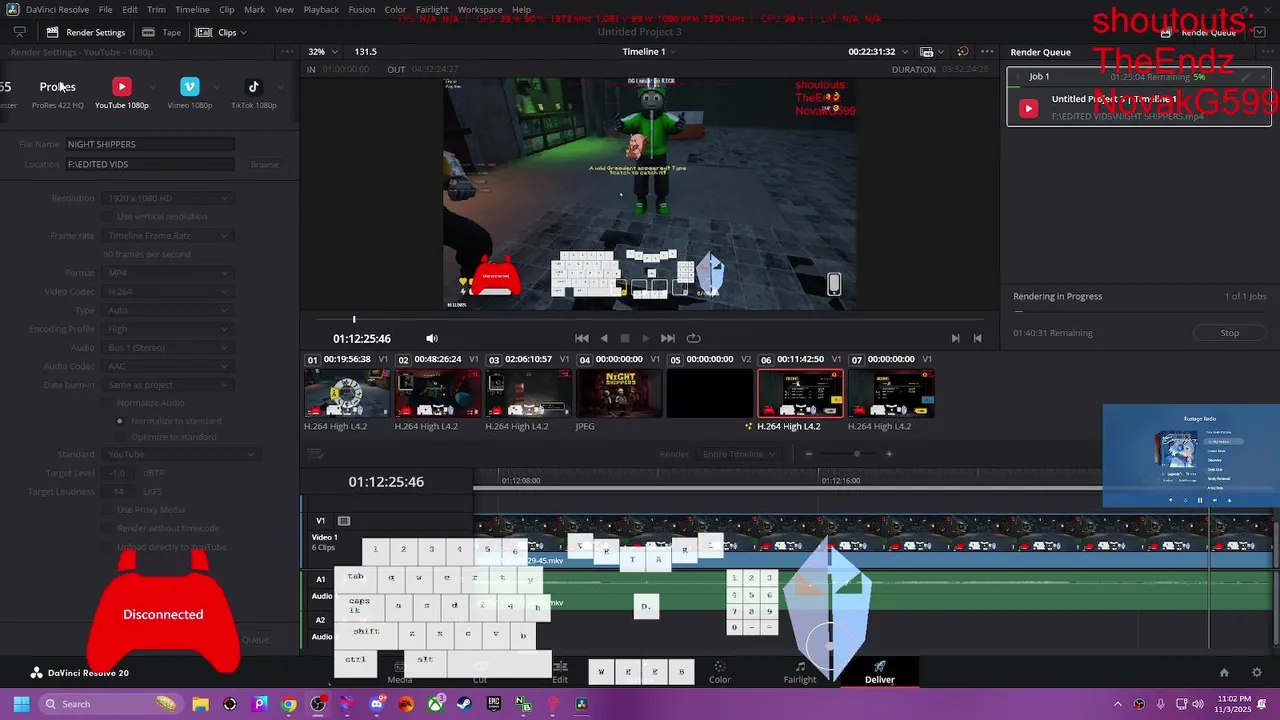1280x720 pixels.
Task: Stop the render in progress
Action: click(x=1230, y=333)
